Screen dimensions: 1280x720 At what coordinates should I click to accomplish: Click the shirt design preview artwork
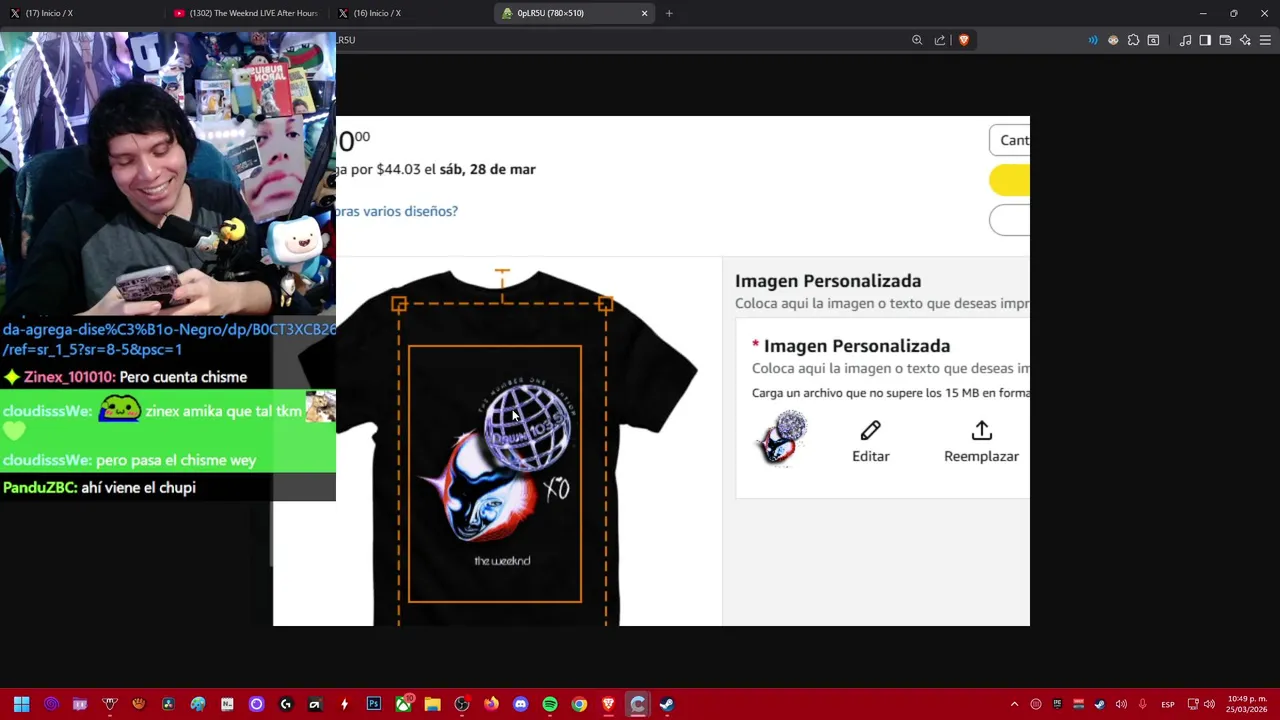[x=495, y=474]
